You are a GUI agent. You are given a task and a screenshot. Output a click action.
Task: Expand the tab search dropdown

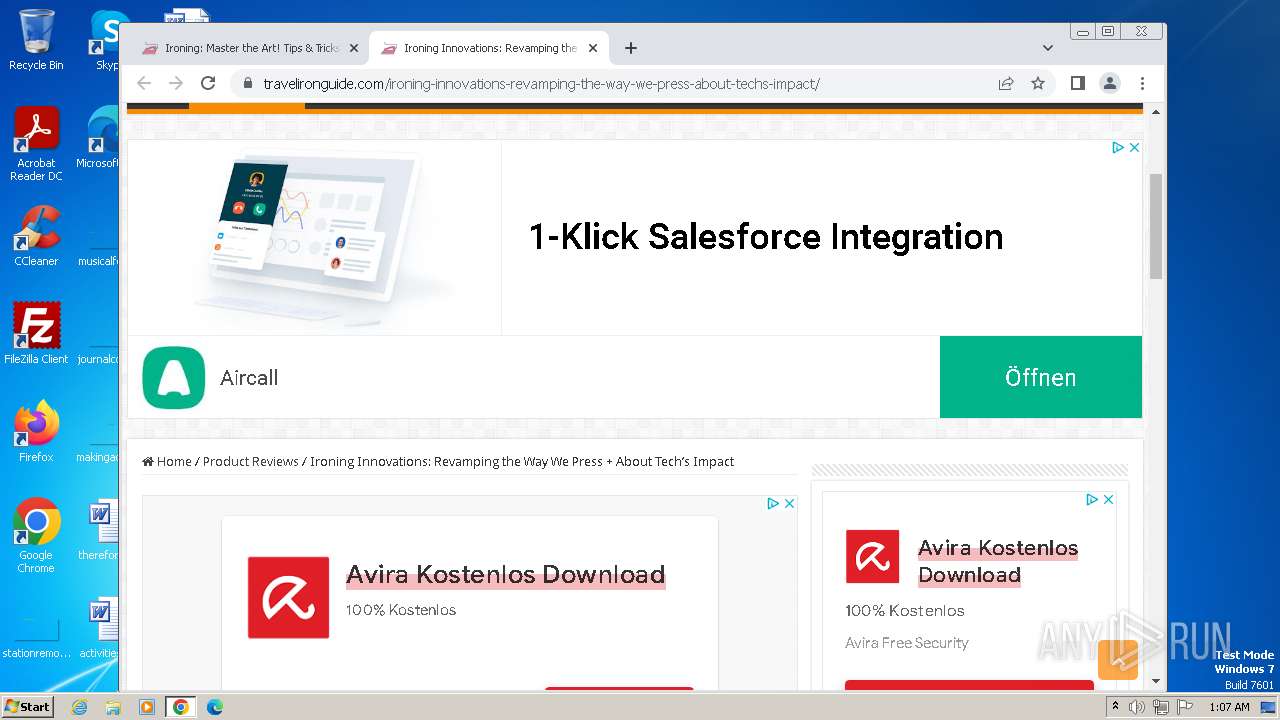(1048, 48)
